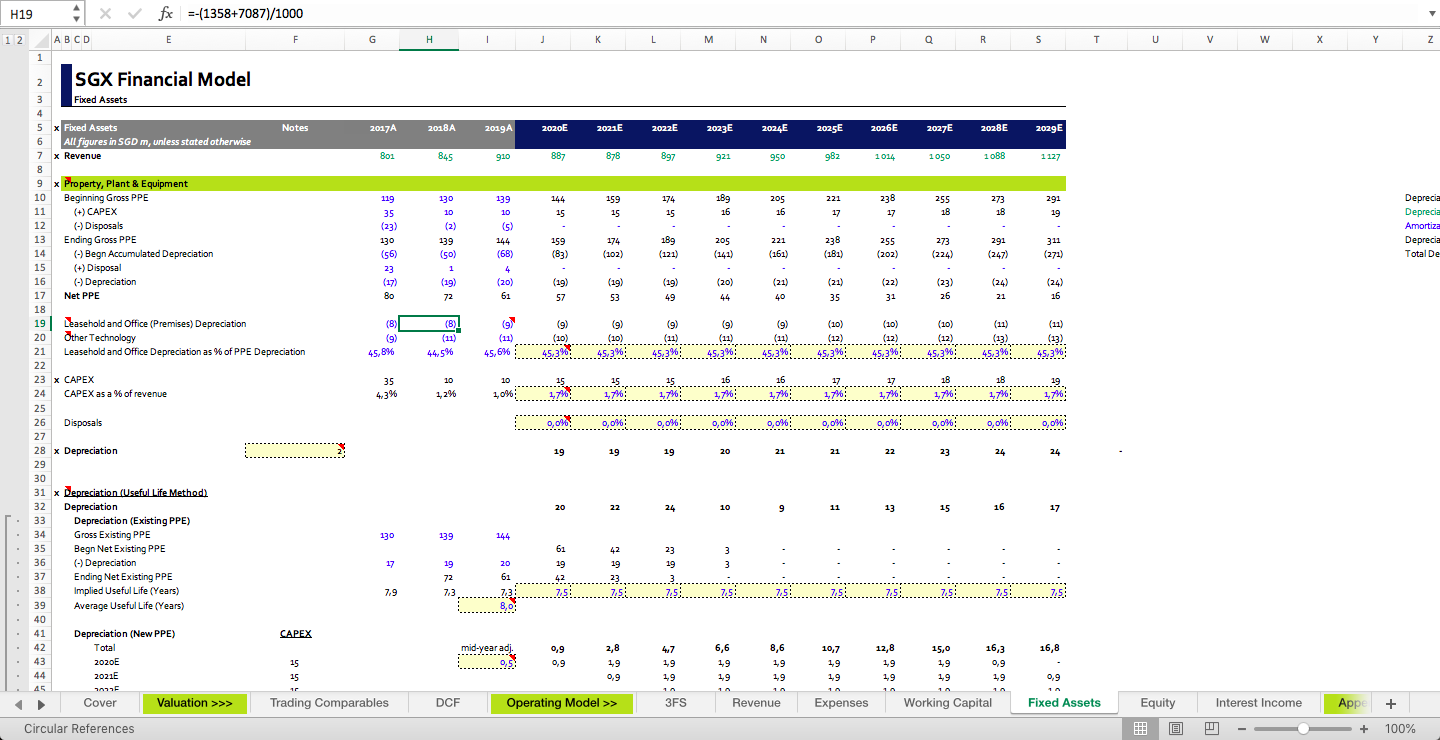This screenshot has width=1440, height=740.
Task: Select Gross Existing PPE row label
Action: pyautogui.click(x=112, y=535)
